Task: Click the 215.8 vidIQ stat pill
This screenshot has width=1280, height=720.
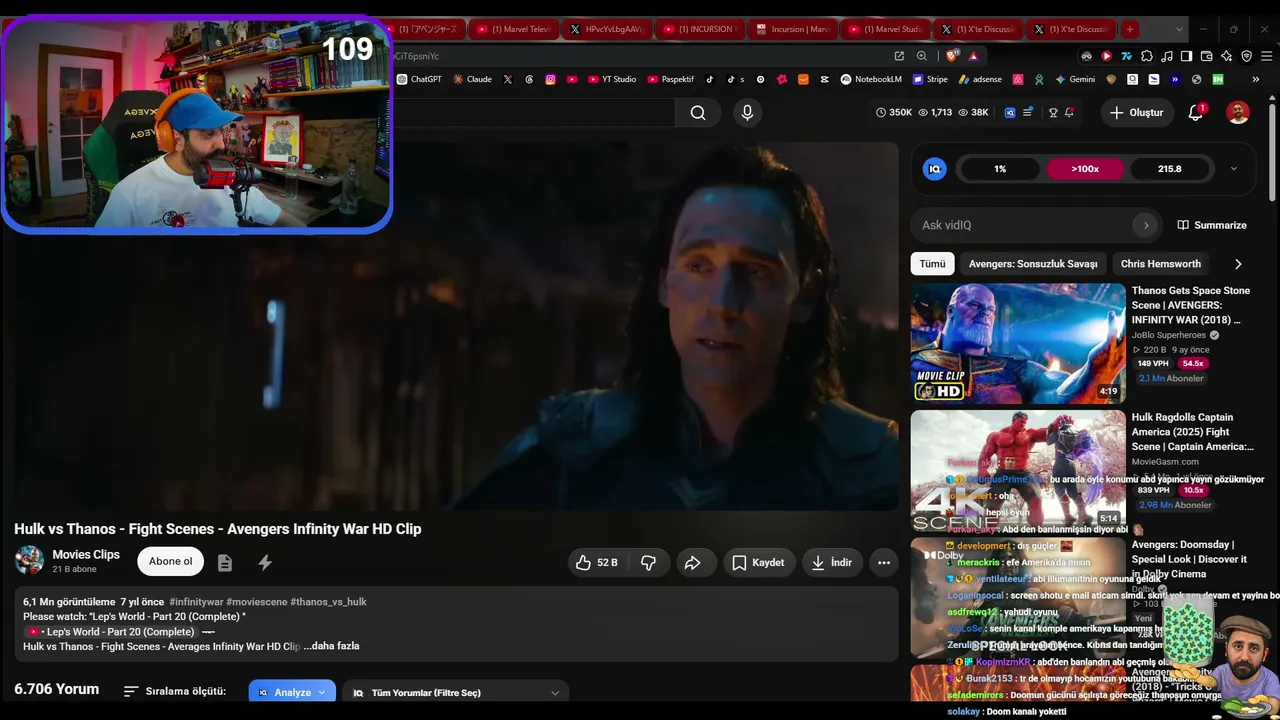Action: 1170,169
